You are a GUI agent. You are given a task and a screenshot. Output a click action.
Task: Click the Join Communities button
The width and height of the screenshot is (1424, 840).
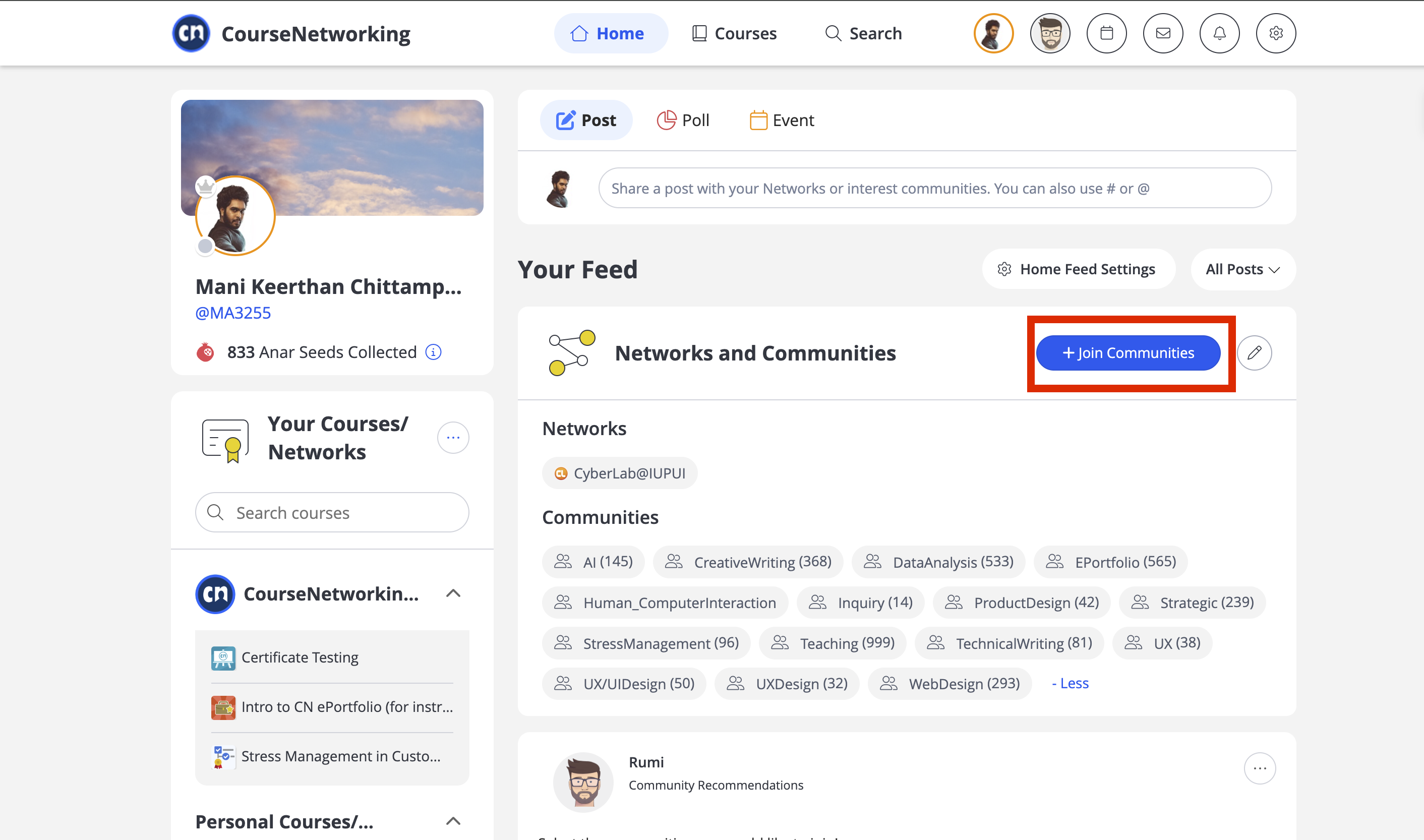[1128, 352]
